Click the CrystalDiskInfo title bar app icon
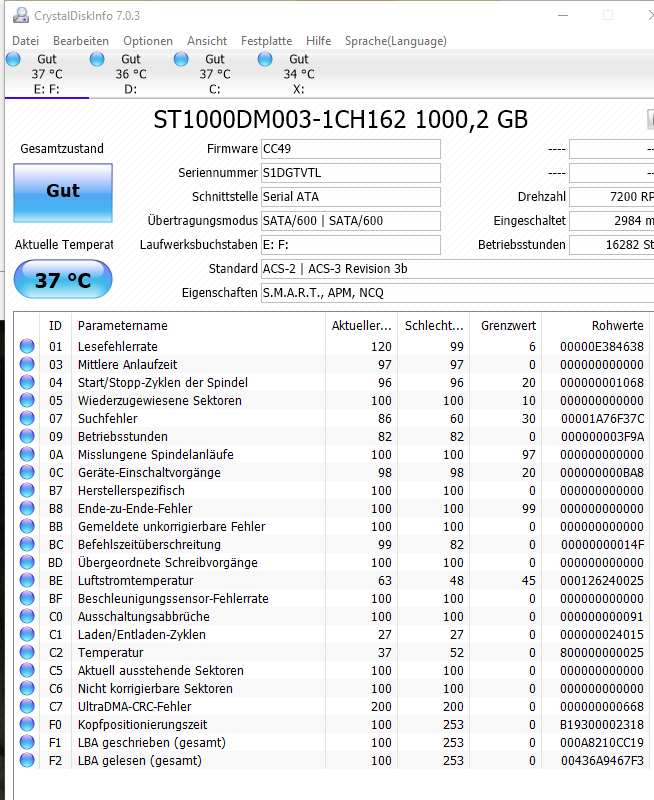Image resolution: width=654 pixels, height=800 pixels. pos(21,15)
